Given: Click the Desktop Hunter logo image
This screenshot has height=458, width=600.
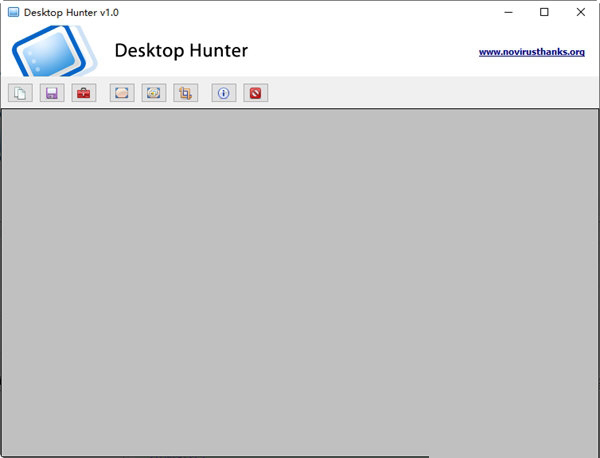Looking at the screenshot, I should tap(54, 51).
